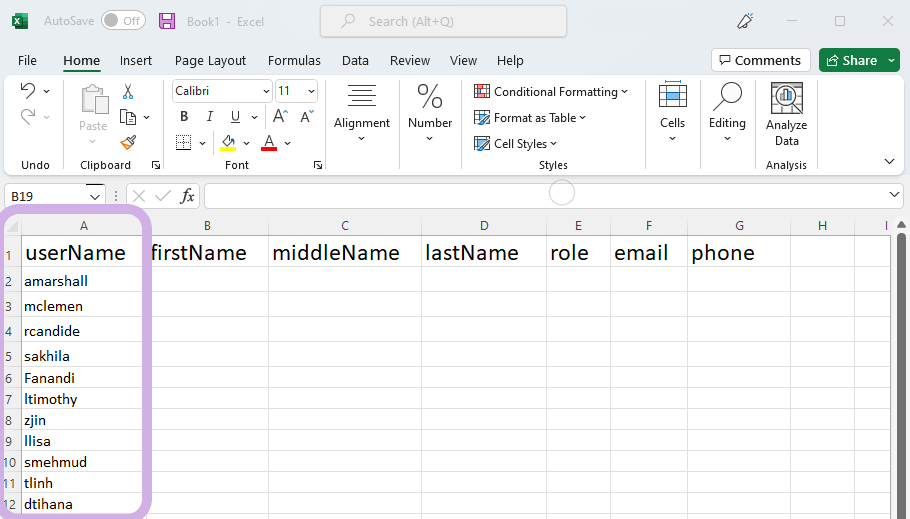Click the Undo arrow icon

(x=28, y=91)
